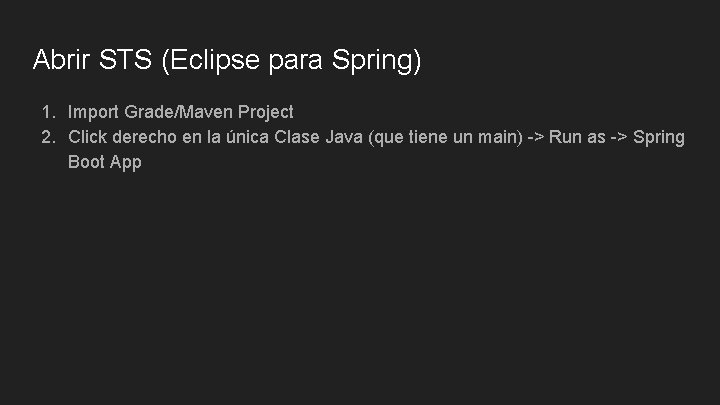Image resolution: width=720 pixels, height=405 pixels.
Task: Click the word 'Spring' ending step two's first line
Action: [x=659, y=138]
